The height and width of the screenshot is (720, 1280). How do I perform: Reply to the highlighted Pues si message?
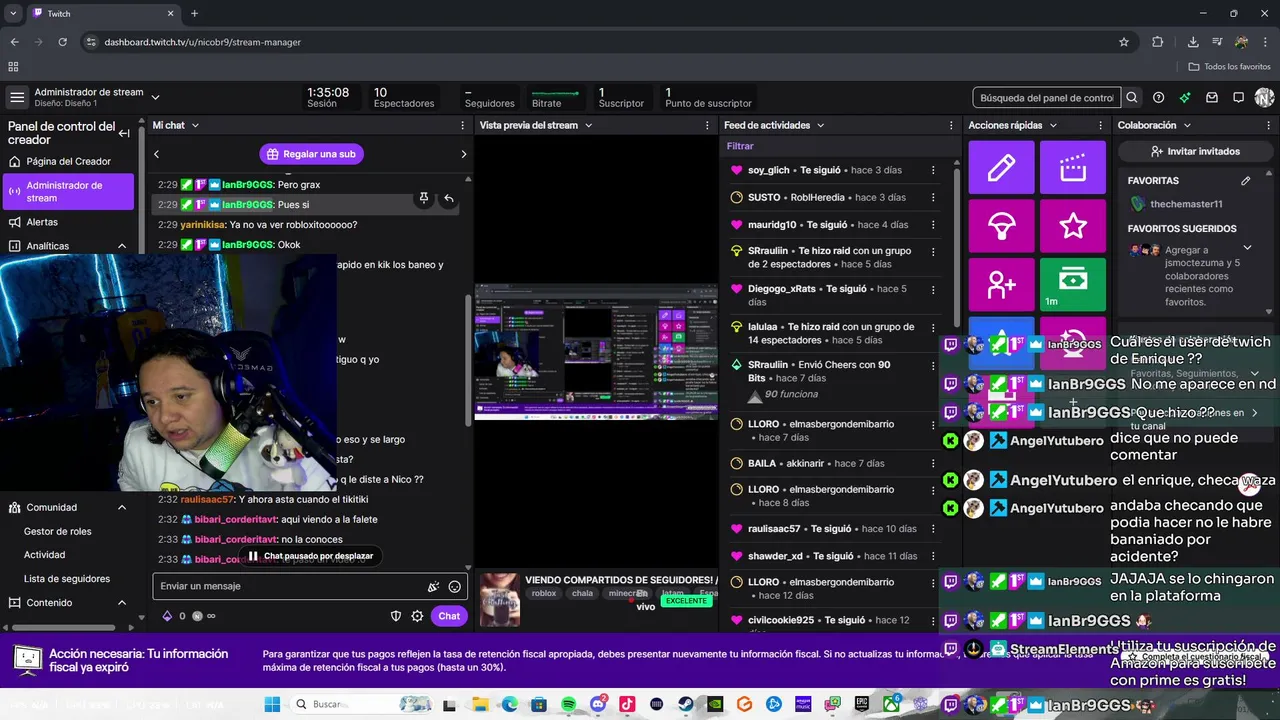(x=449, y=198)
